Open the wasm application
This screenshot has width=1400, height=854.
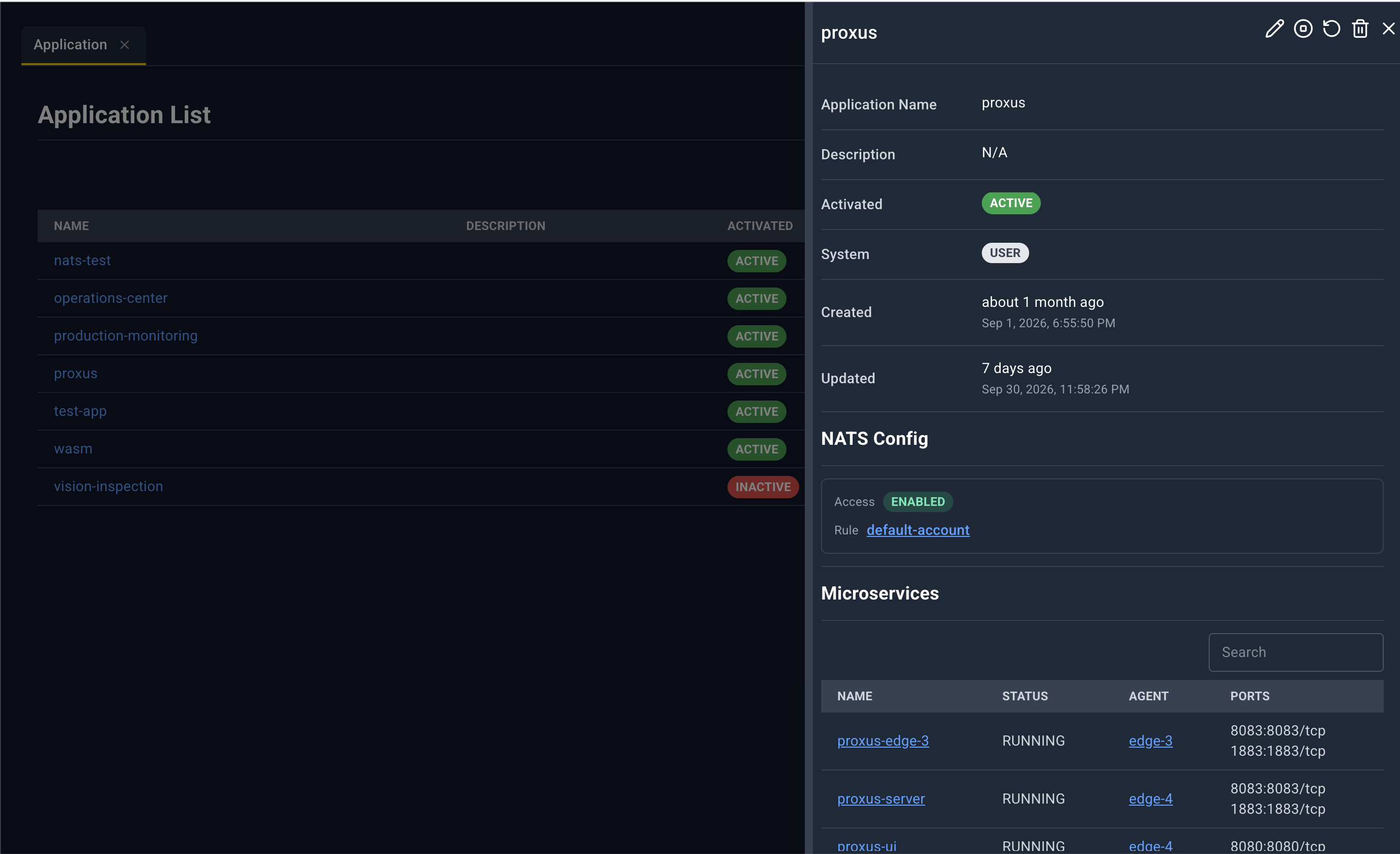(73, 448)
